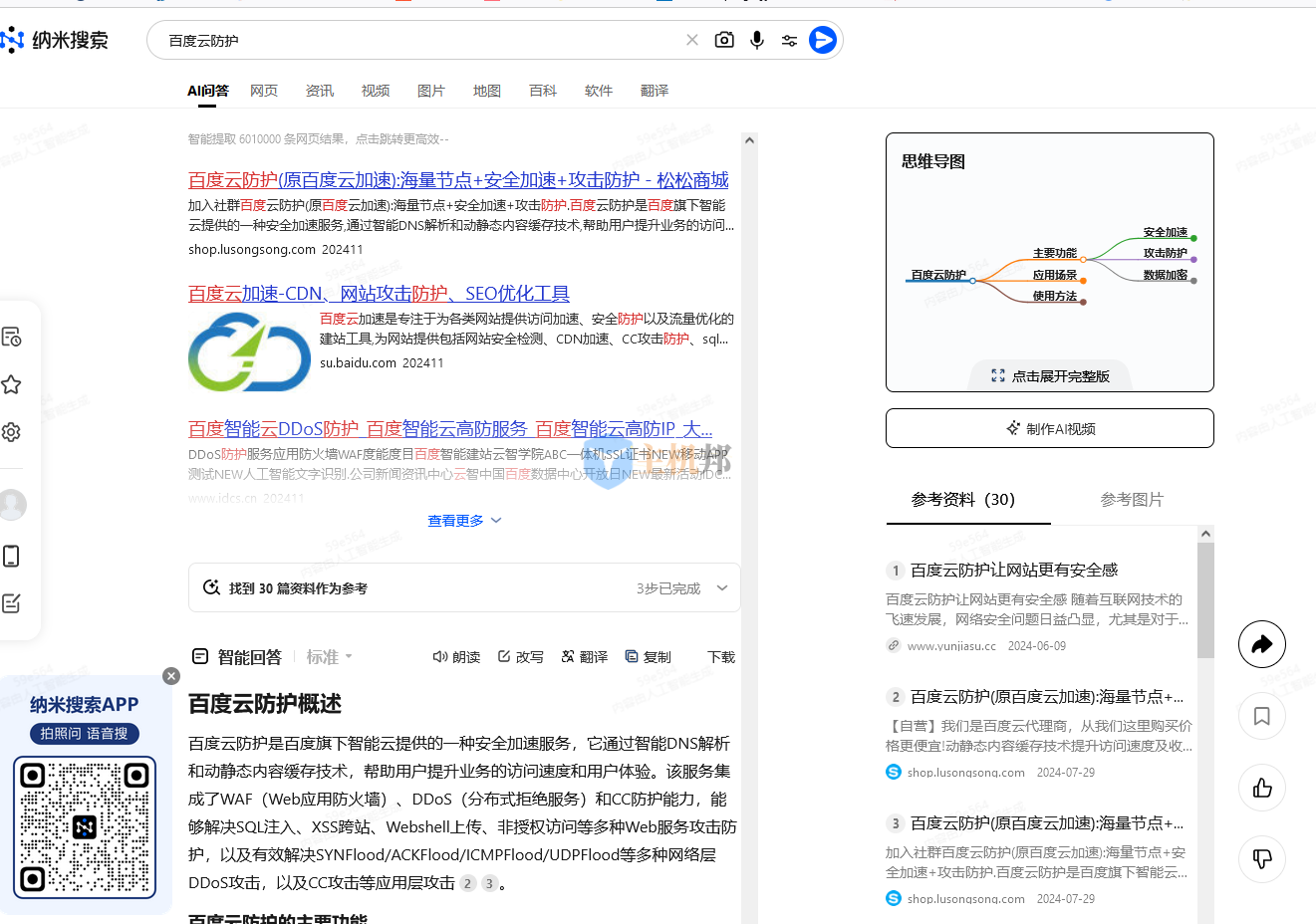Click 制作AI视频 button
Image resolution: width=1316 pixels, height=924 pixels.
(1050, 428)
